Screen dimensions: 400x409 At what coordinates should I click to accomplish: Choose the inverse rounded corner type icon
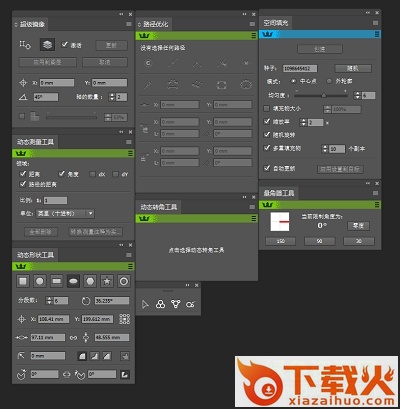click(94, 356)
